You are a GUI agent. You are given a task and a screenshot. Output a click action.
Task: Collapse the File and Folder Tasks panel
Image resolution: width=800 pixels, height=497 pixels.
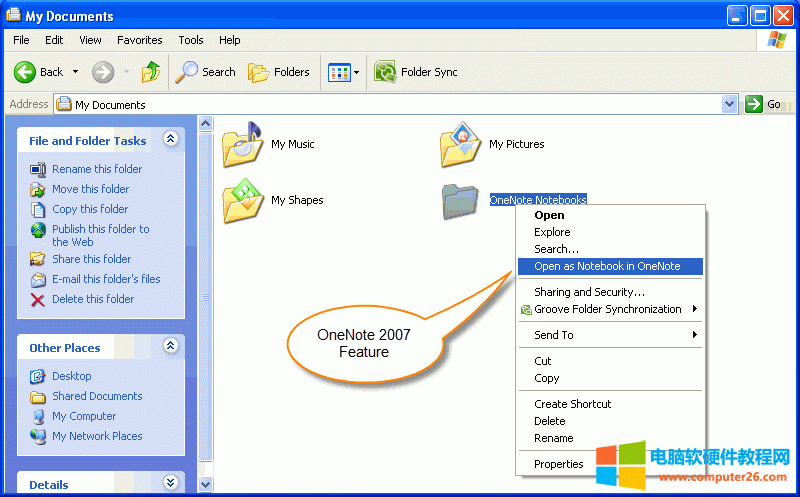(170, 139)
